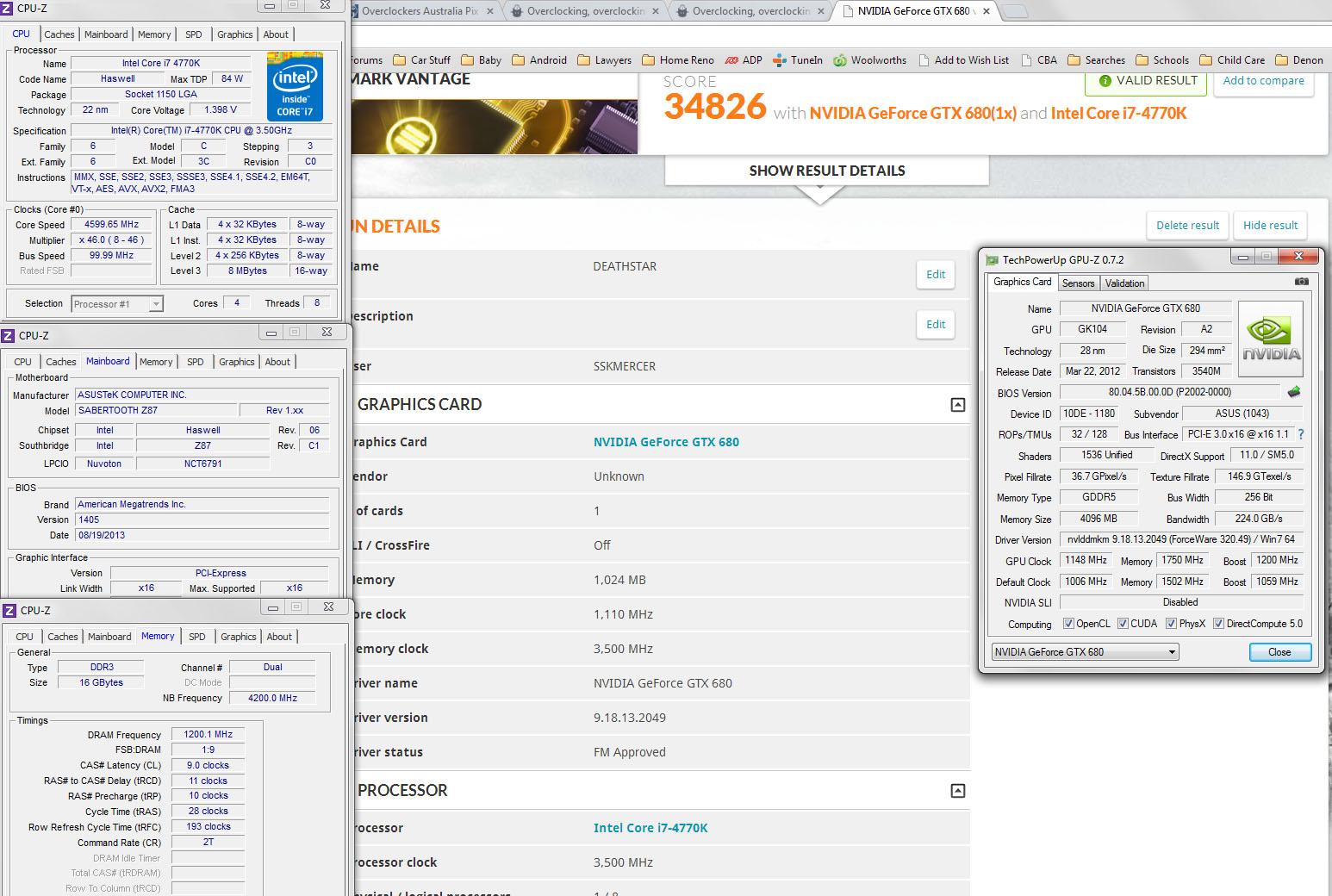Click the CPU-Z title icon of Mainboard window
Viewport: 1332px width, 896px height.
click(9, 335)
